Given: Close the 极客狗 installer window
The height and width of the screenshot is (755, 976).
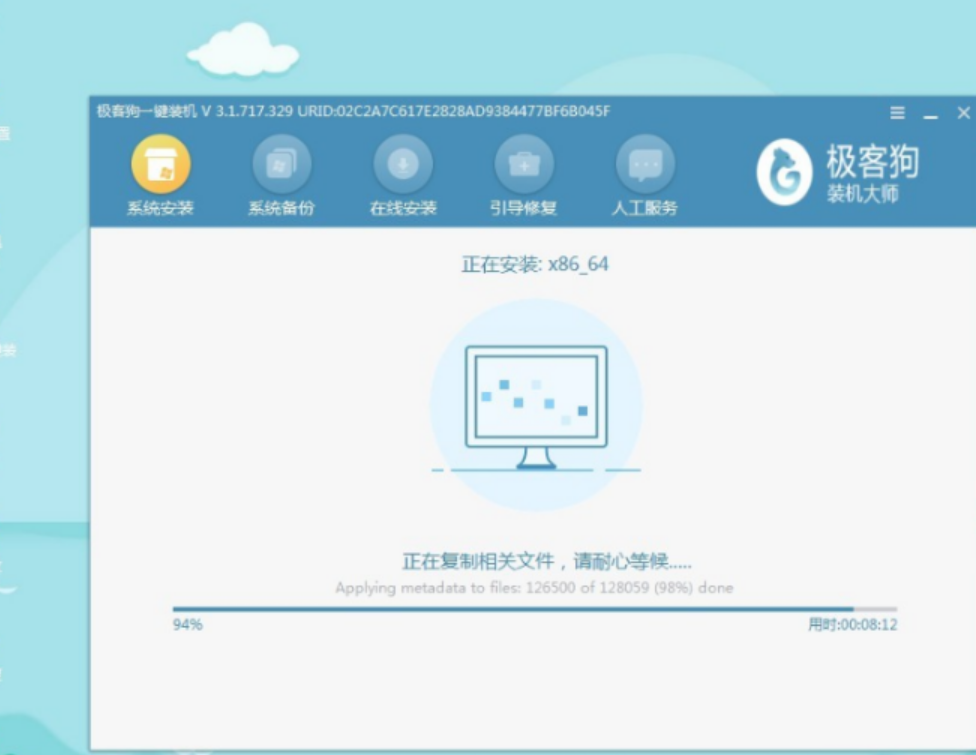Looking at the screenshot, I should coord(964,113).
